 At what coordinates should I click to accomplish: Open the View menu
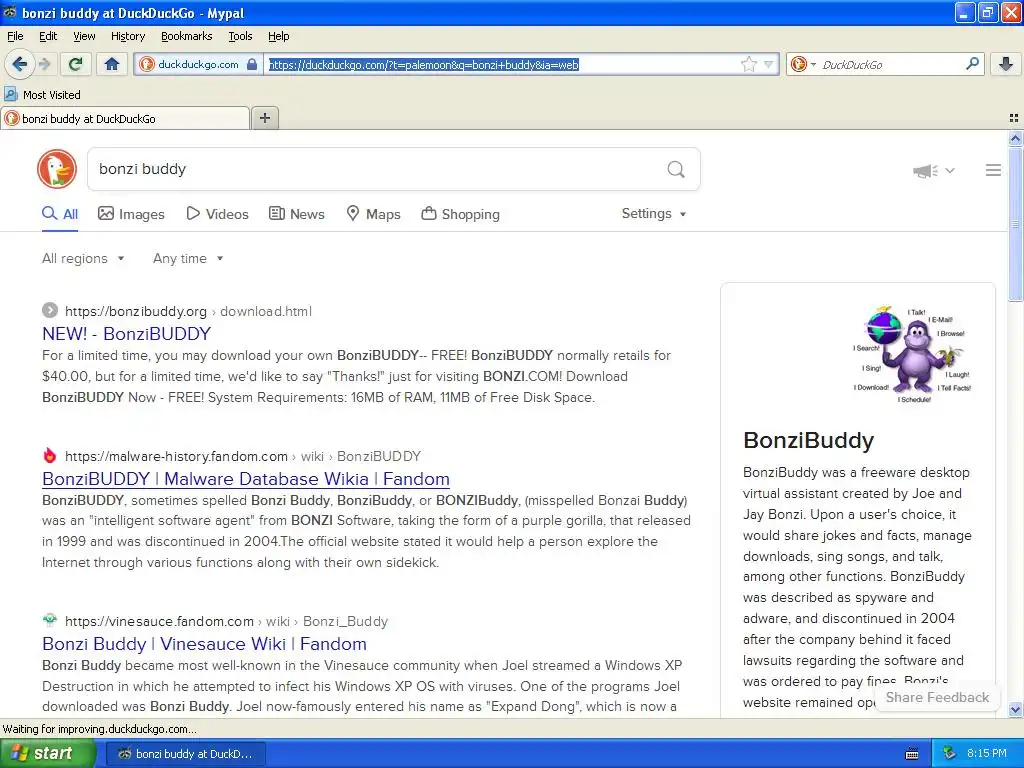pos(84,36)
